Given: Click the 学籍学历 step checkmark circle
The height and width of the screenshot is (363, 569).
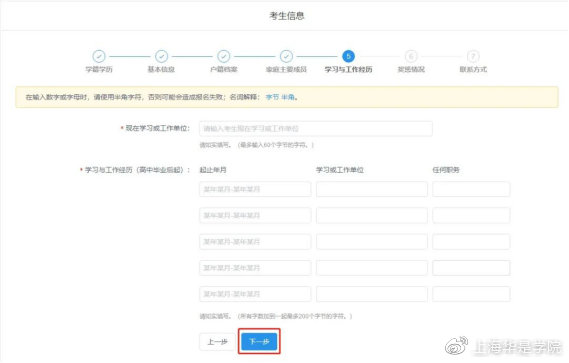Looking at the screenshot, I should coord(99,56).
